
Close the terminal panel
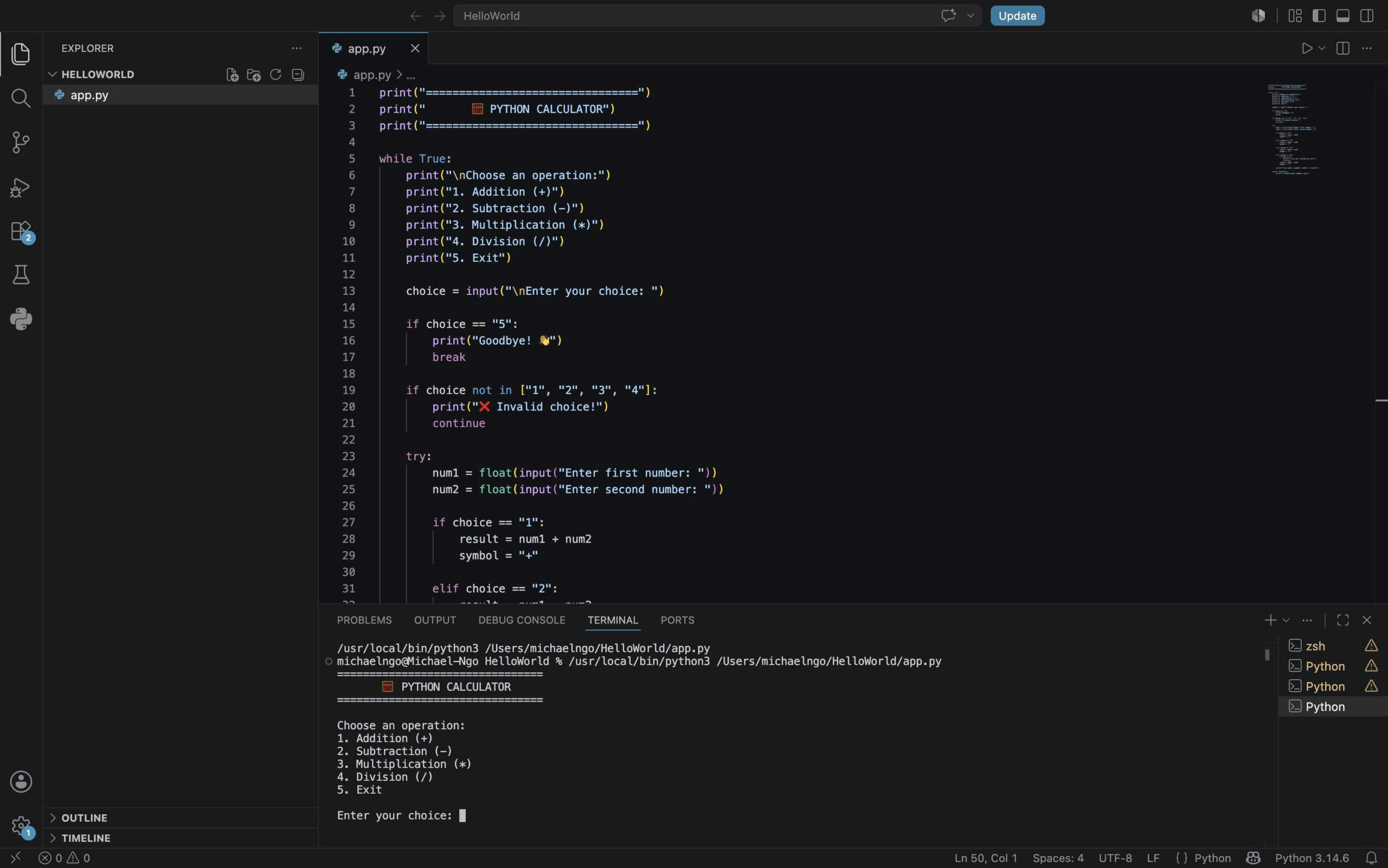1367,620
